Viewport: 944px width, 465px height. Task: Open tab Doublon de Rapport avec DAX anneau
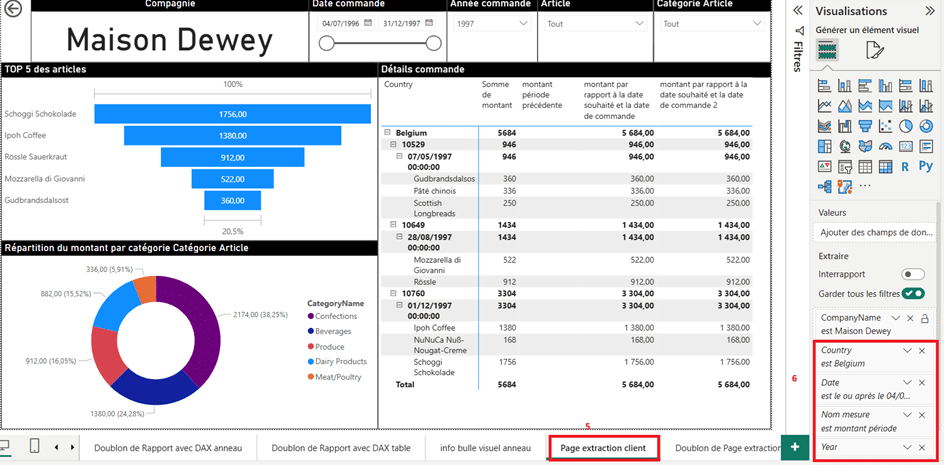pos(168,448)
